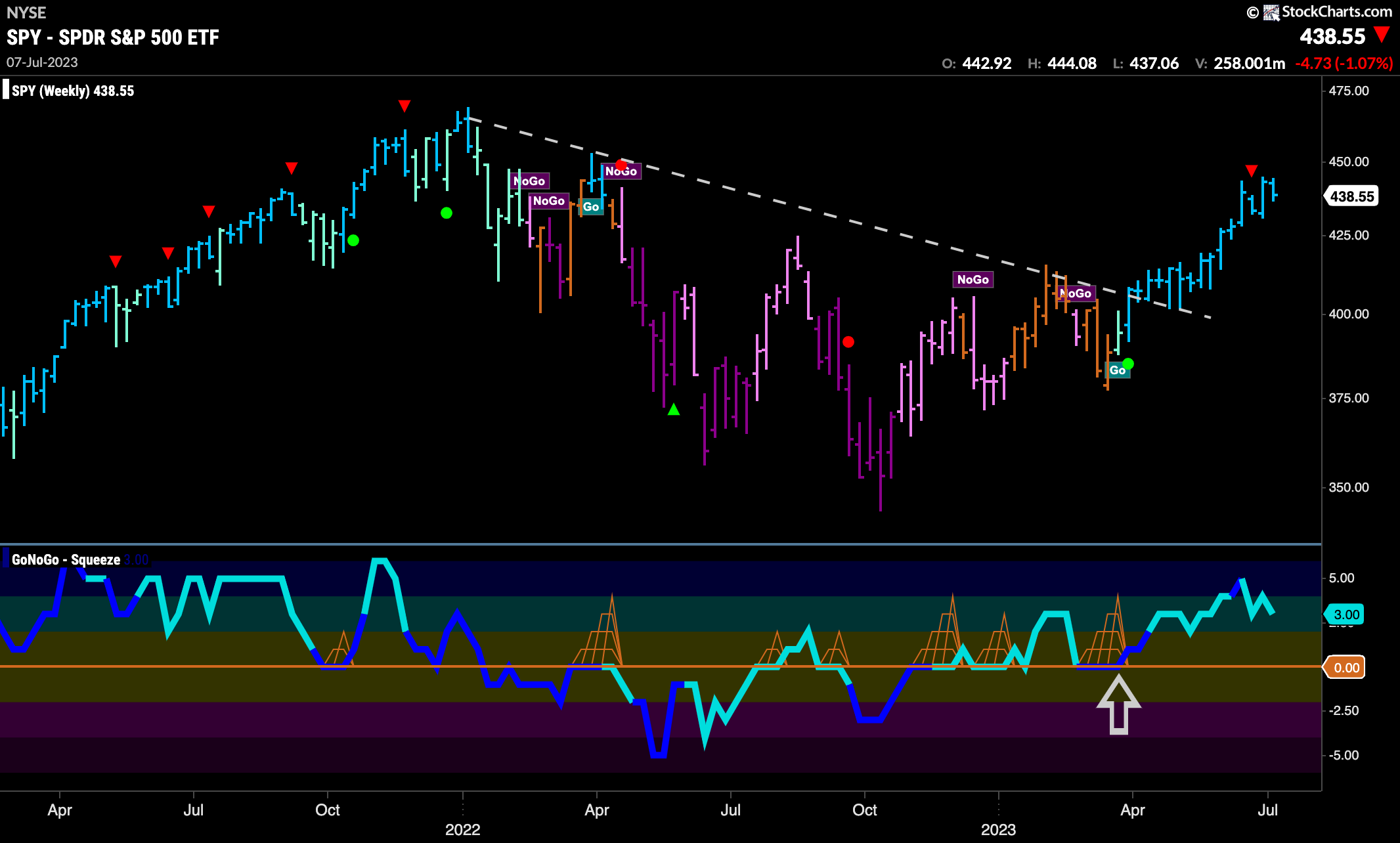Viewport: 1400px width, 843px height.
Task: Click the 2022 year label on the time axis
Action: click(x=463, y=829)
